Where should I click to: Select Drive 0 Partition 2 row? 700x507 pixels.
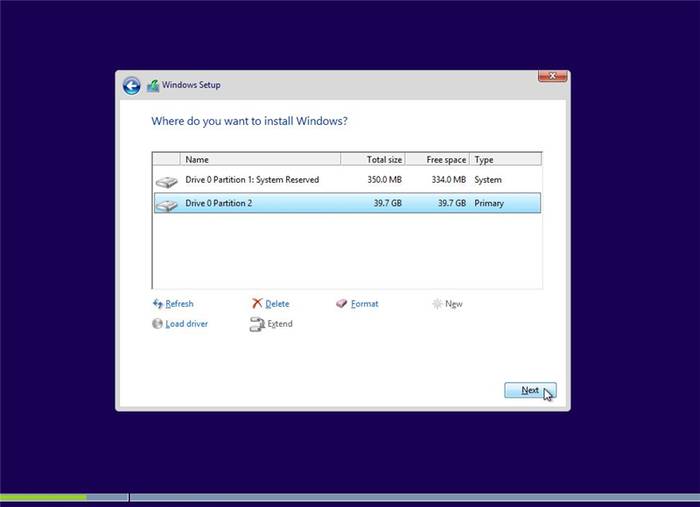pos(347,203)
